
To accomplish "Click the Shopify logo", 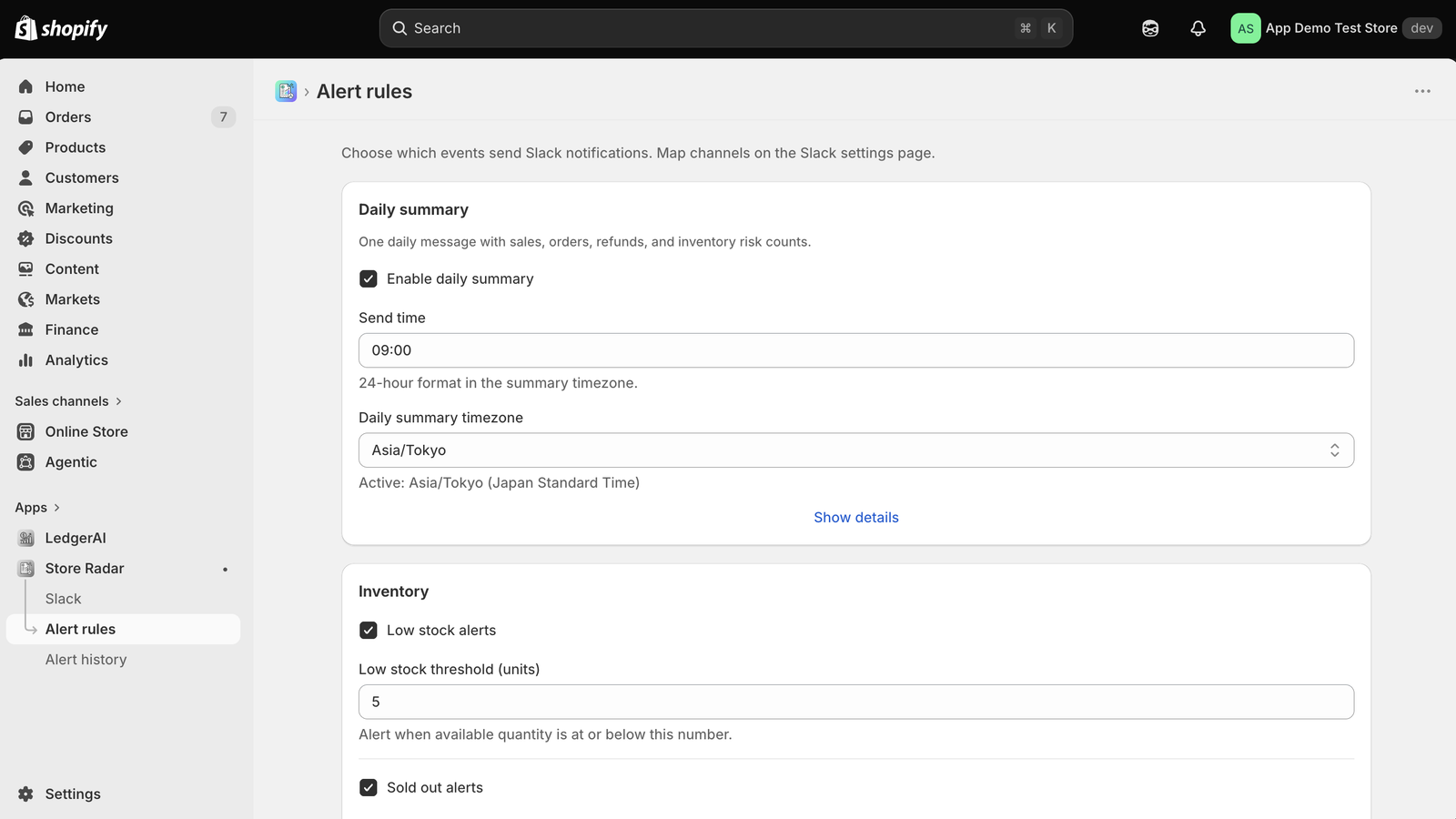I will tap(61, 28).
